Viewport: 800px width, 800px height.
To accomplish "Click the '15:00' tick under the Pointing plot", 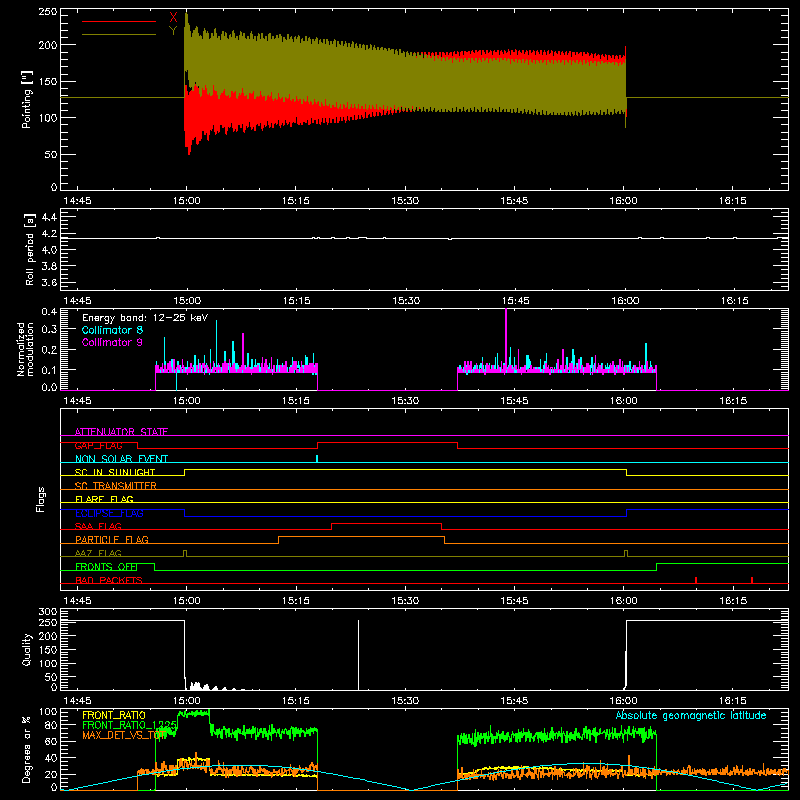I will (x=187, y=201).
